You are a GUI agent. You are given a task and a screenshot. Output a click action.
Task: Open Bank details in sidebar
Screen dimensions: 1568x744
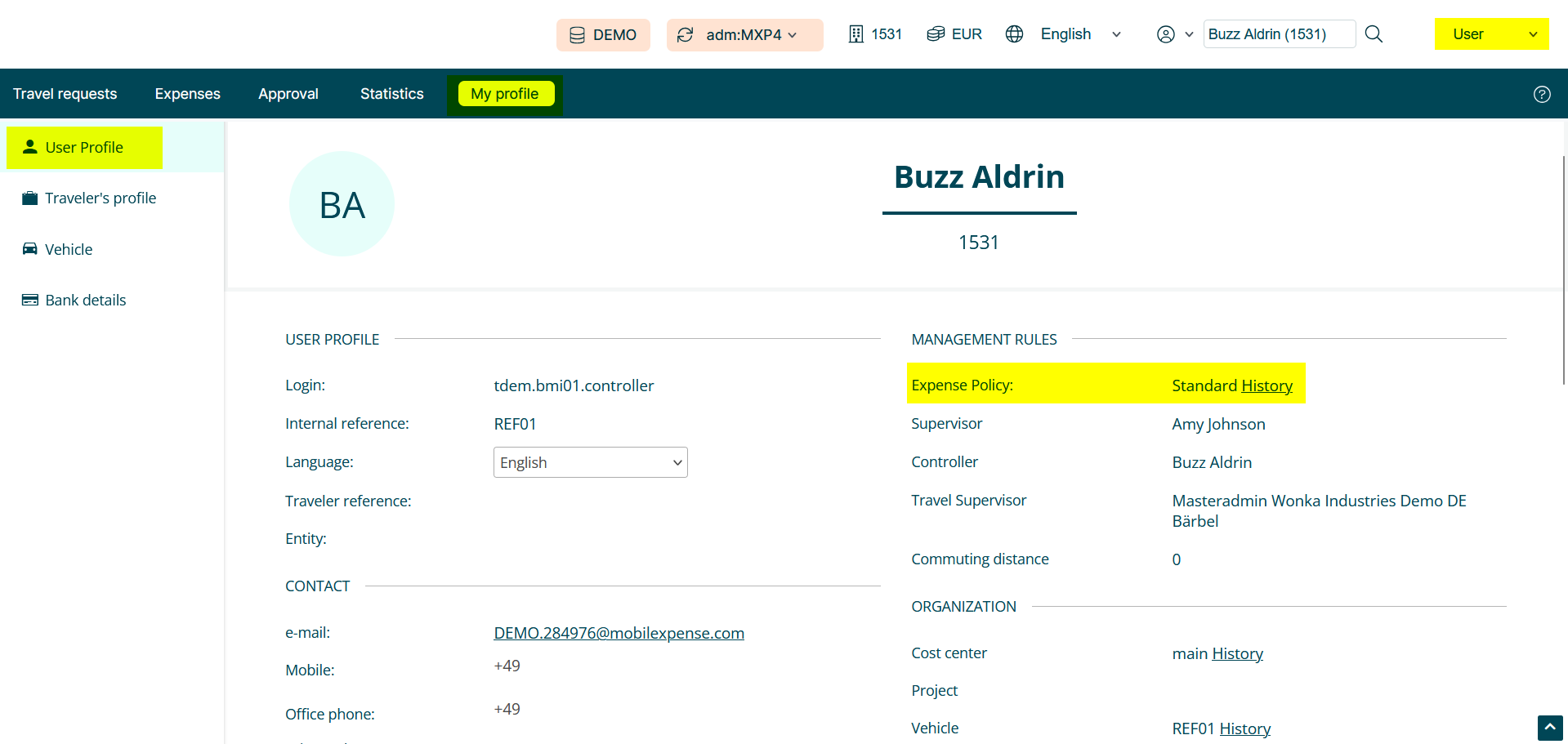point(85,301)
